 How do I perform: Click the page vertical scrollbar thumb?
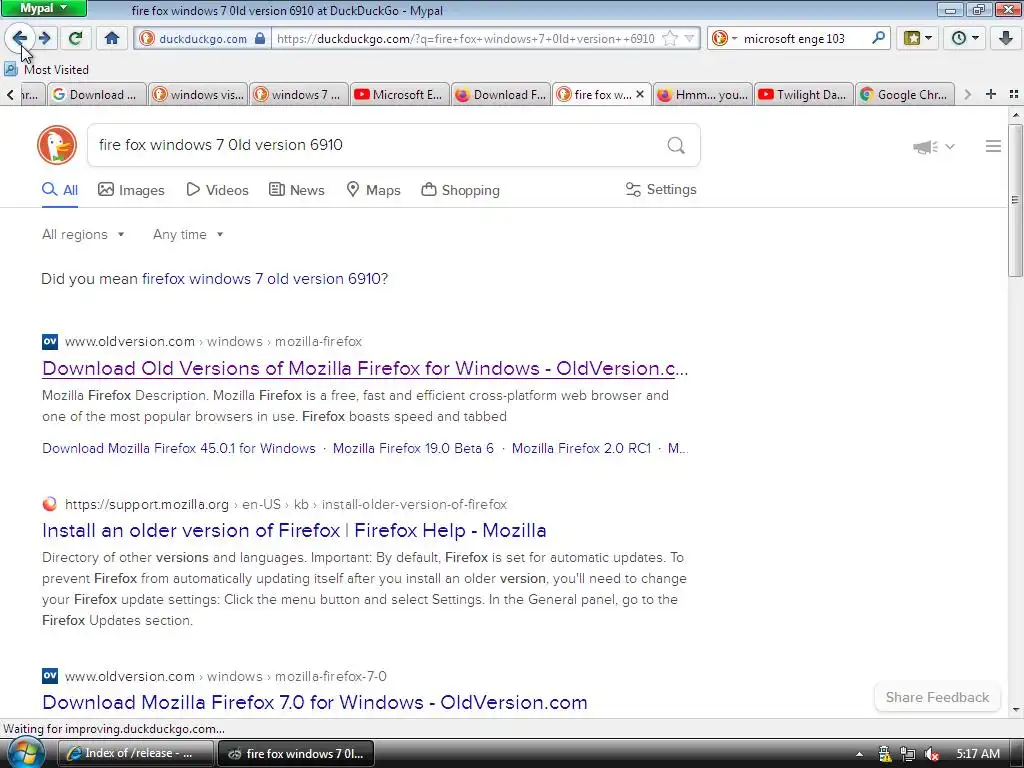click(x=1016, y=200)
